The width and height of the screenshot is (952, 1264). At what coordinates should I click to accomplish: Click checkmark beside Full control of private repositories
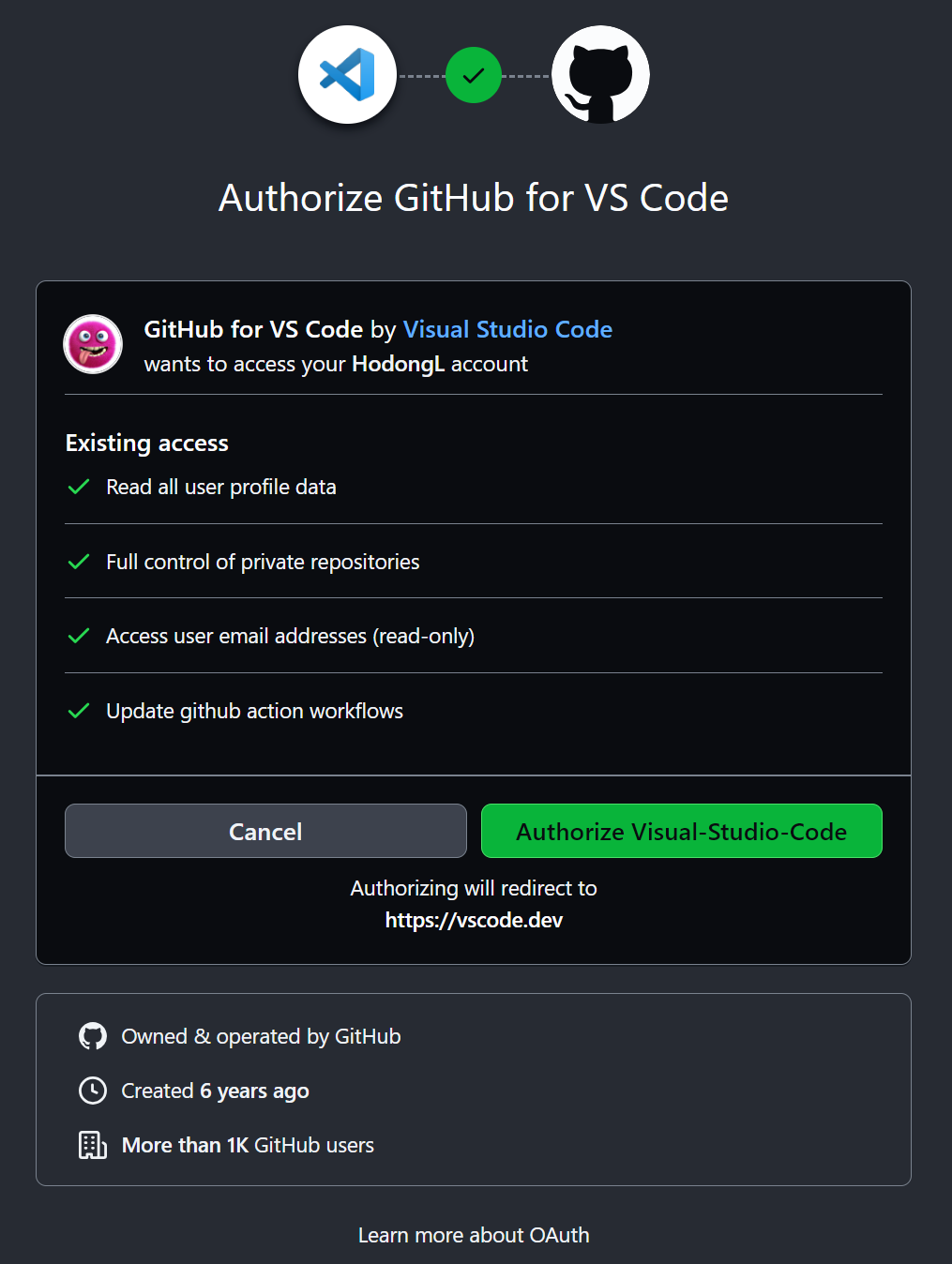(79, 562)
